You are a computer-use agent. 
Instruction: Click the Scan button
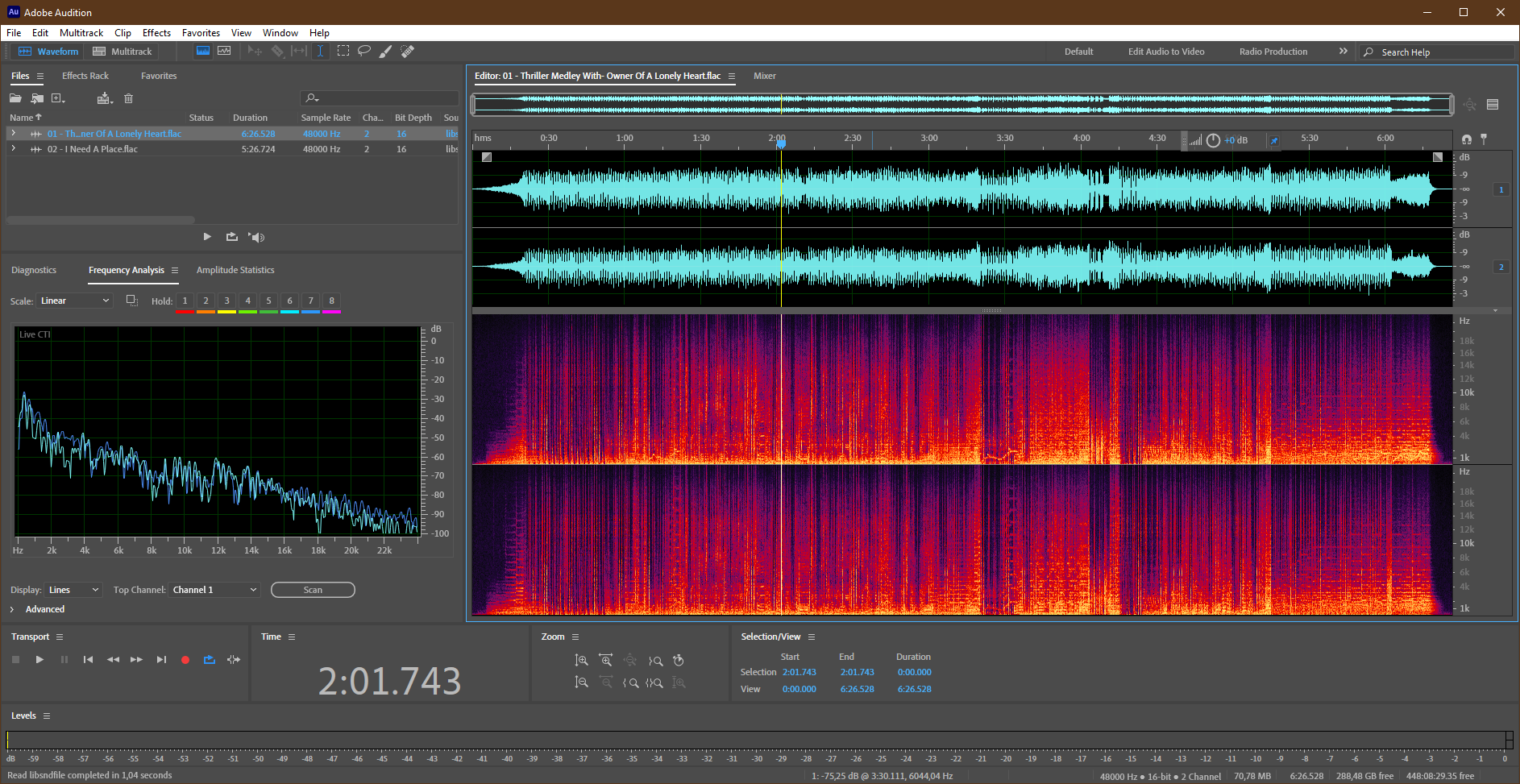pyautogui.click(x=313, y=590)
